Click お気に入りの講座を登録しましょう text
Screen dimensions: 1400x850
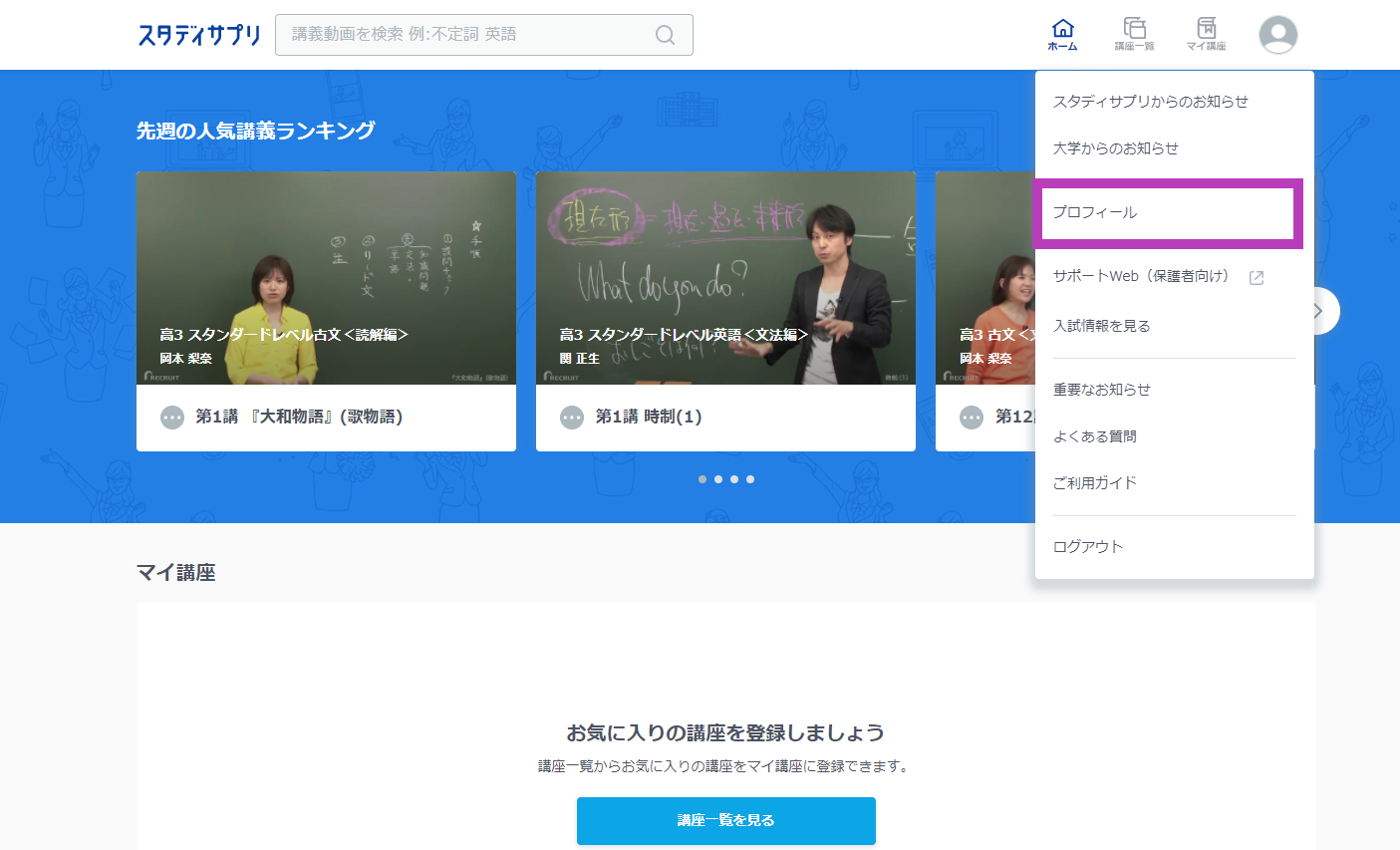pyautogui.click(x=725, y=733)
